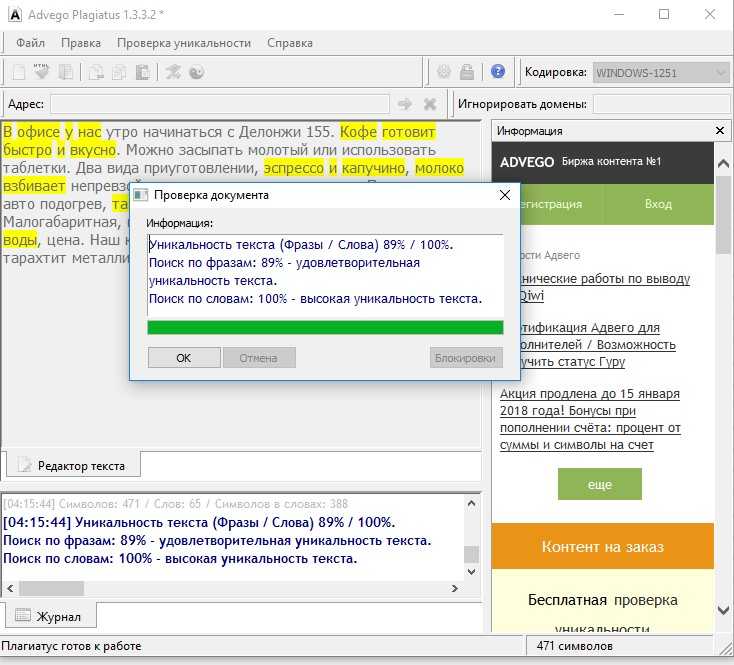
Task: Click log panel scroll-down arrow
Action: pos(471,571)
